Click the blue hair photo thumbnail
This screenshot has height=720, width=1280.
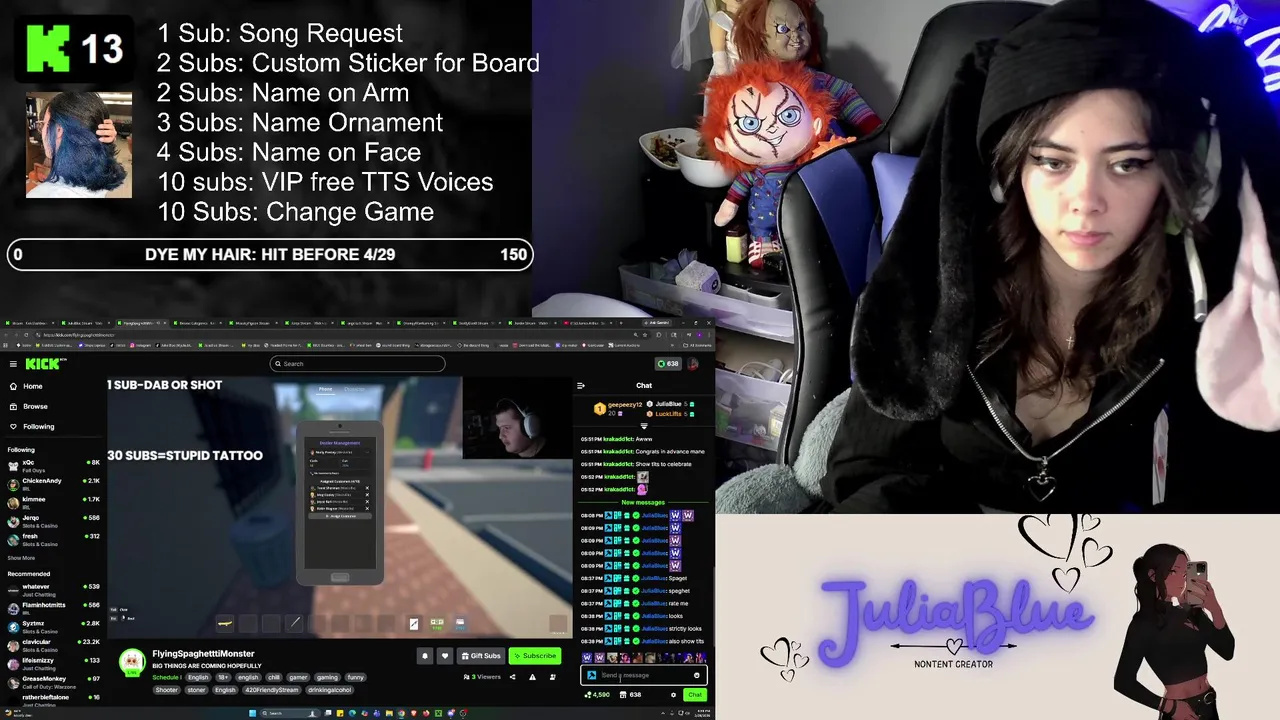pos(78,145)
